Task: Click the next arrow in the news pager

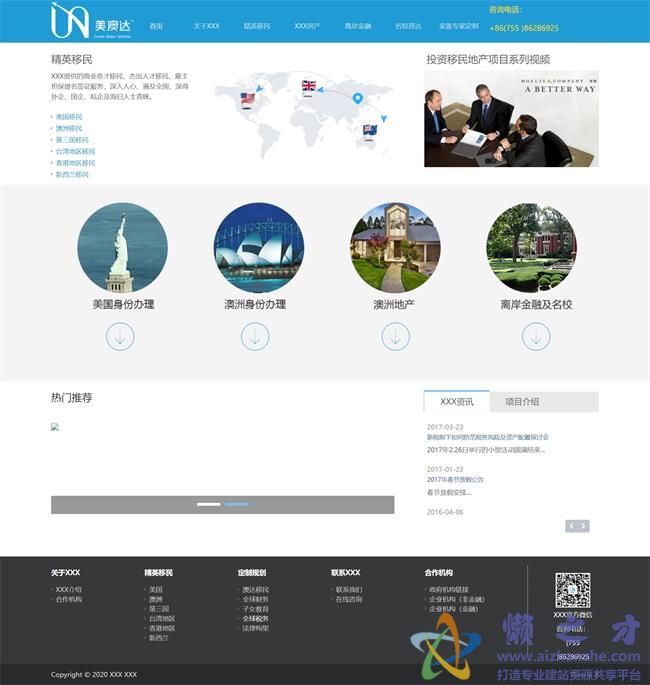Action: tap(583, 526)
